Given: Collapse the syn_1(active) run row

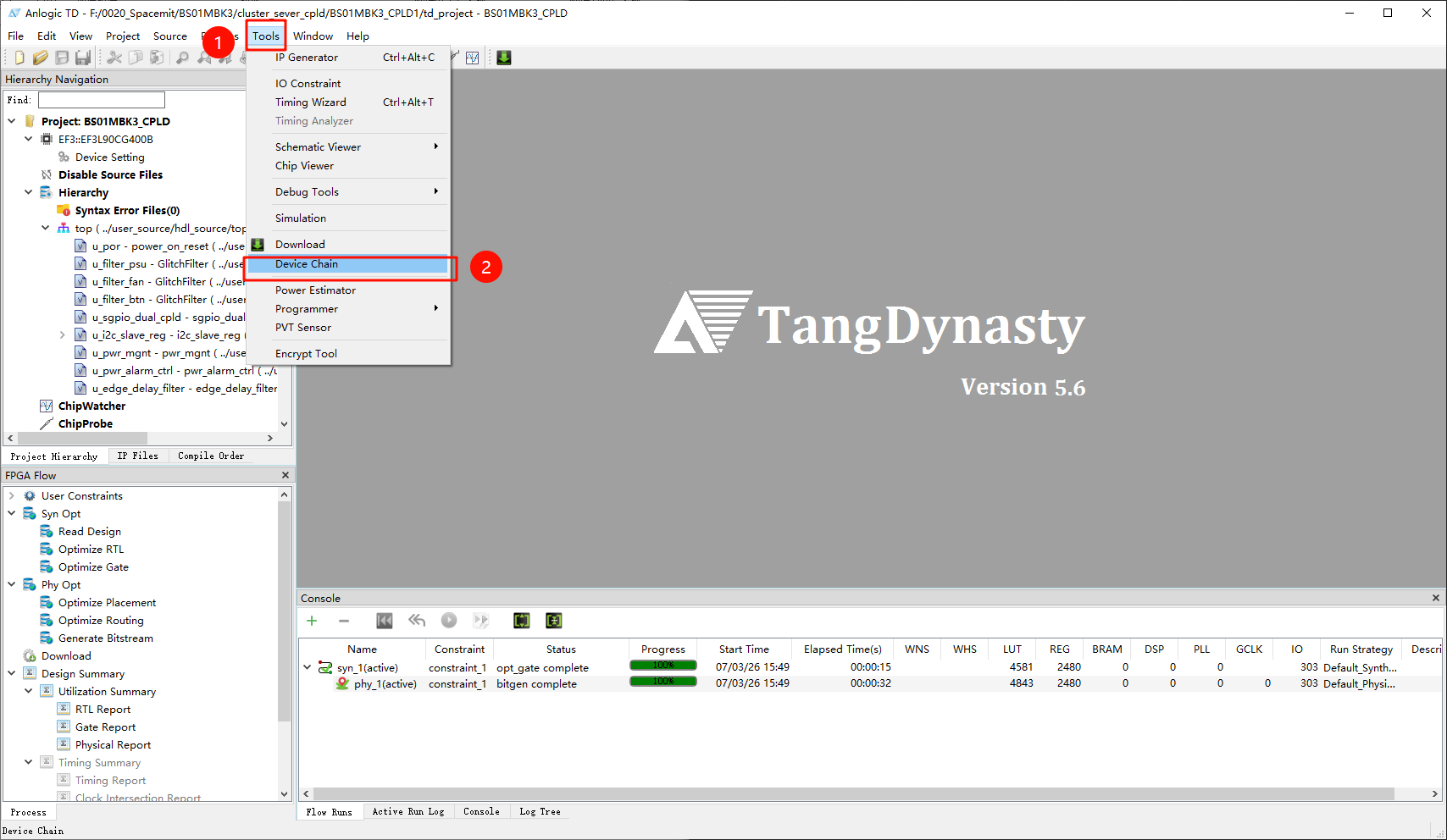Looking at the screenshot, I should pos(308,667).
